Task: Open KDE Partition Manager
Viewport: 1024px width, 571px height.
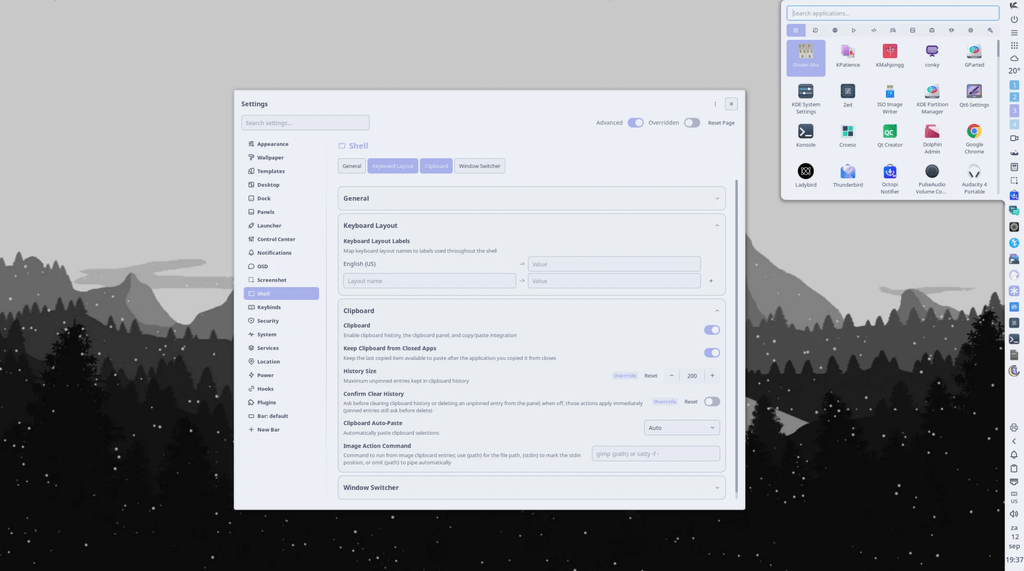Action: point(932,99)
